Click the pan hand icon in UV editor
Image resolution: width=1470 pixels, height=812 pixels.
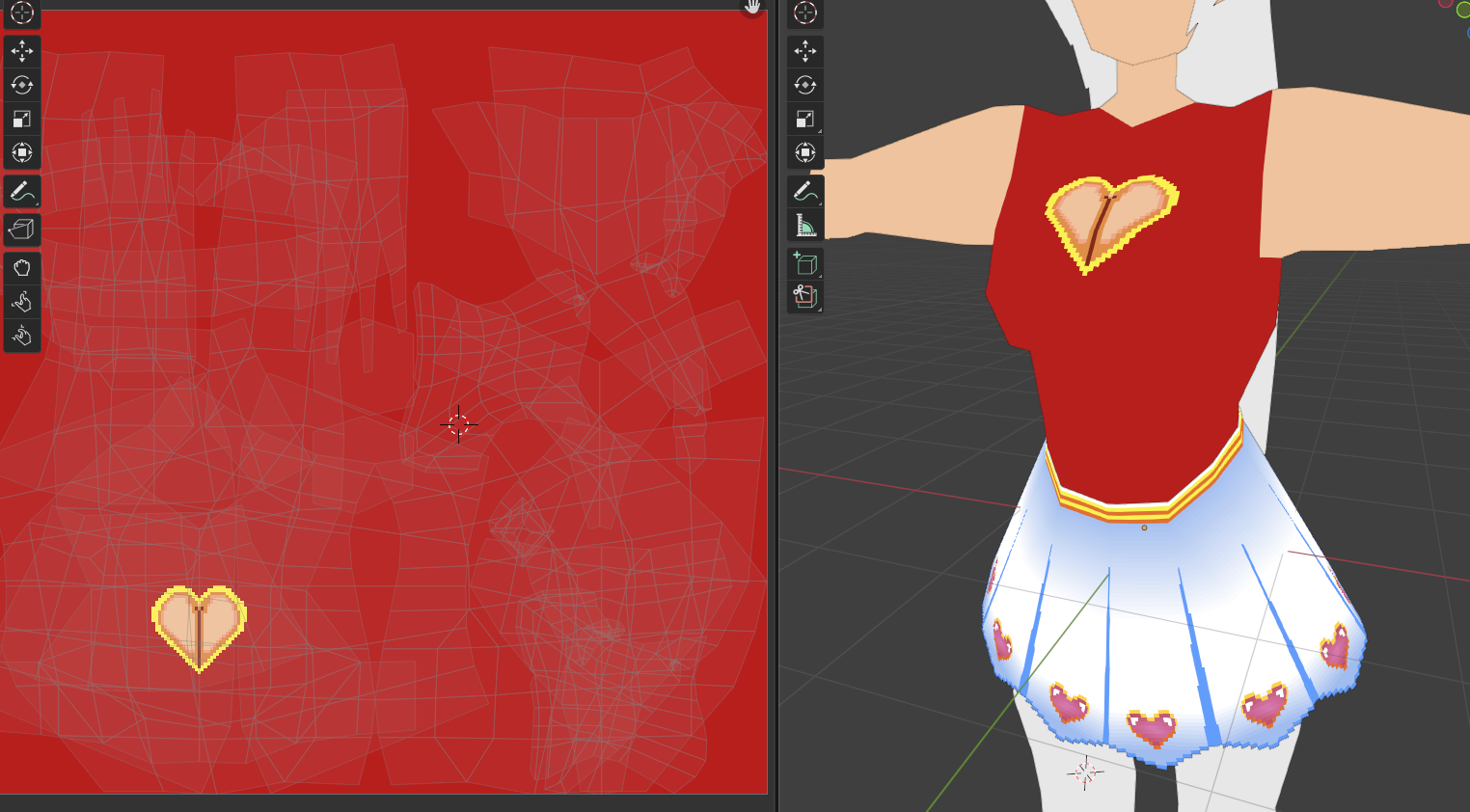click(752, 8)
